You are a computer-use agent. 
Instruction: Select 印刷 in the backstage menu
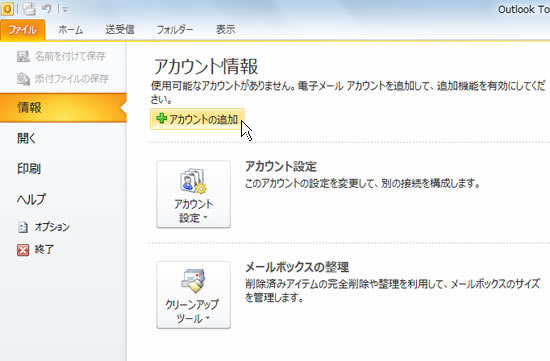[29, 169]
